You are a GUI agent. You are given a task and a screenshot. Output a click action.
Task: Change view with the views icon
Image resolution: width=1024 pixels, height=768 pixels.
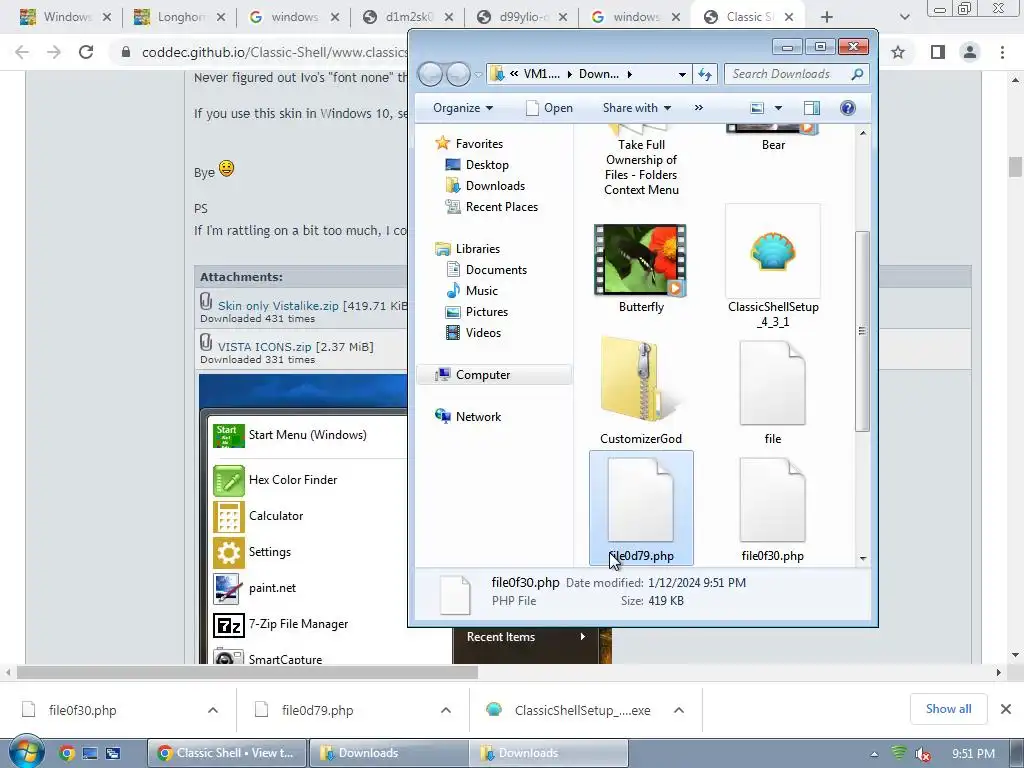(x=757, y=108)
